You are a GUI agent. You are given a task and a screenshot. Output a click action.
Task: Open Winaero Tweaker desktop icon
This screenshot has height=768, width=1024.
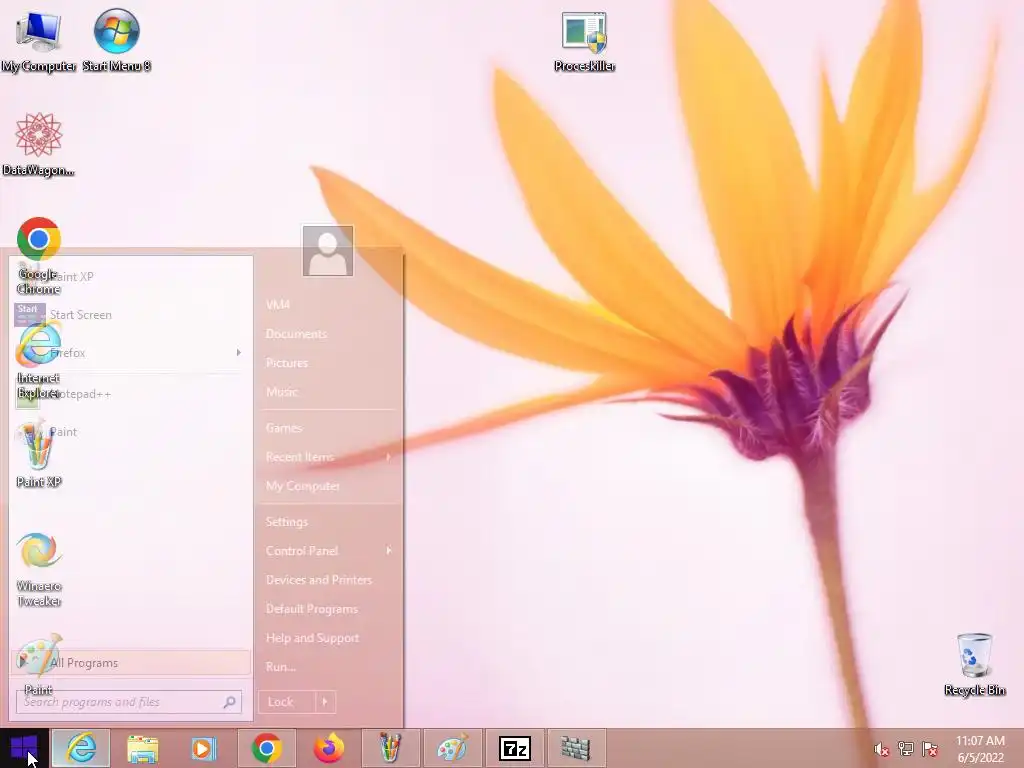39,569
